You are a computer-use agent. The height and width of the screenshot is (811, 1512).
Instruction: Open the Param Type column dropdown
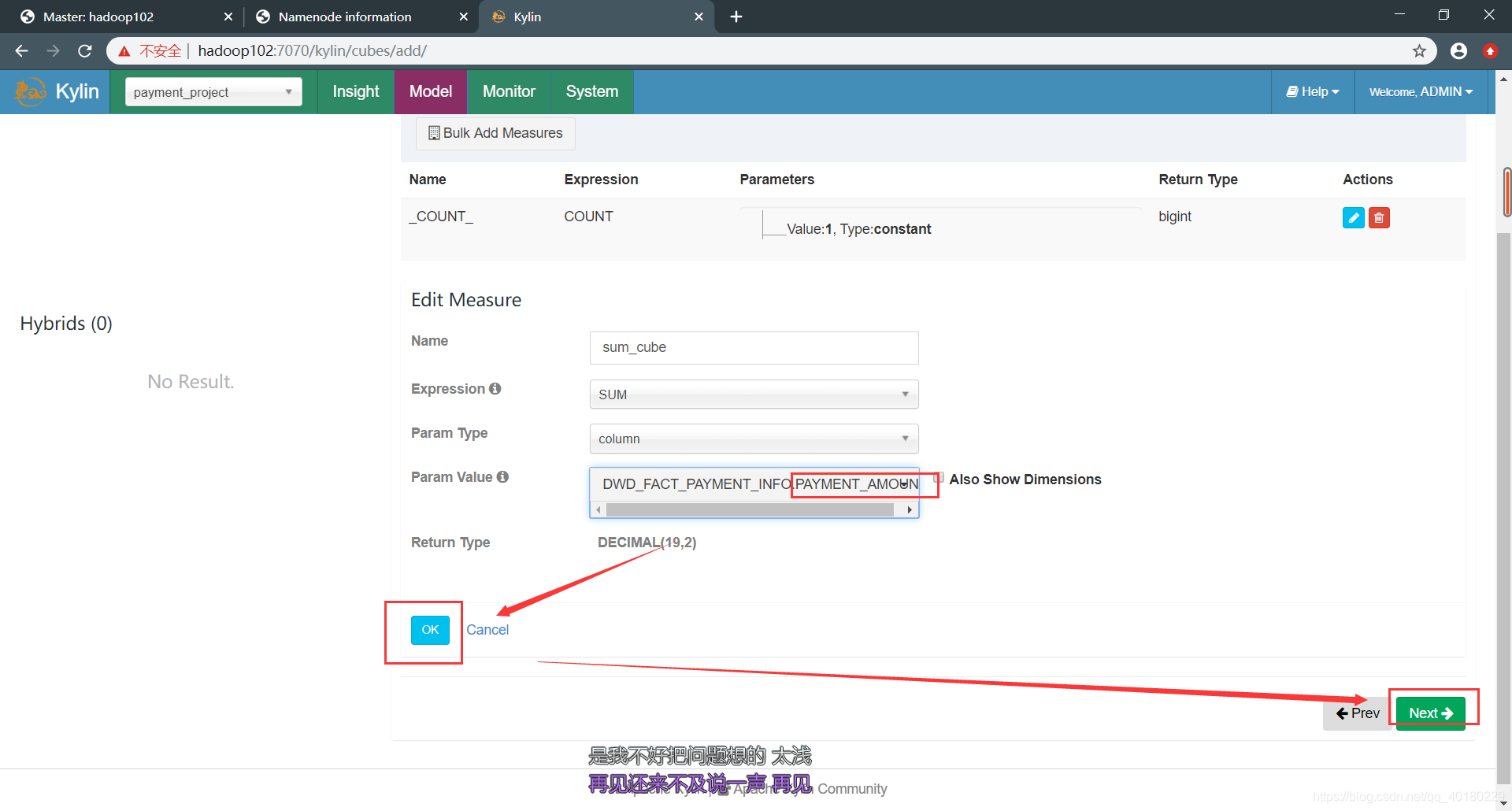pyautogui.click(x=754, y=439)
